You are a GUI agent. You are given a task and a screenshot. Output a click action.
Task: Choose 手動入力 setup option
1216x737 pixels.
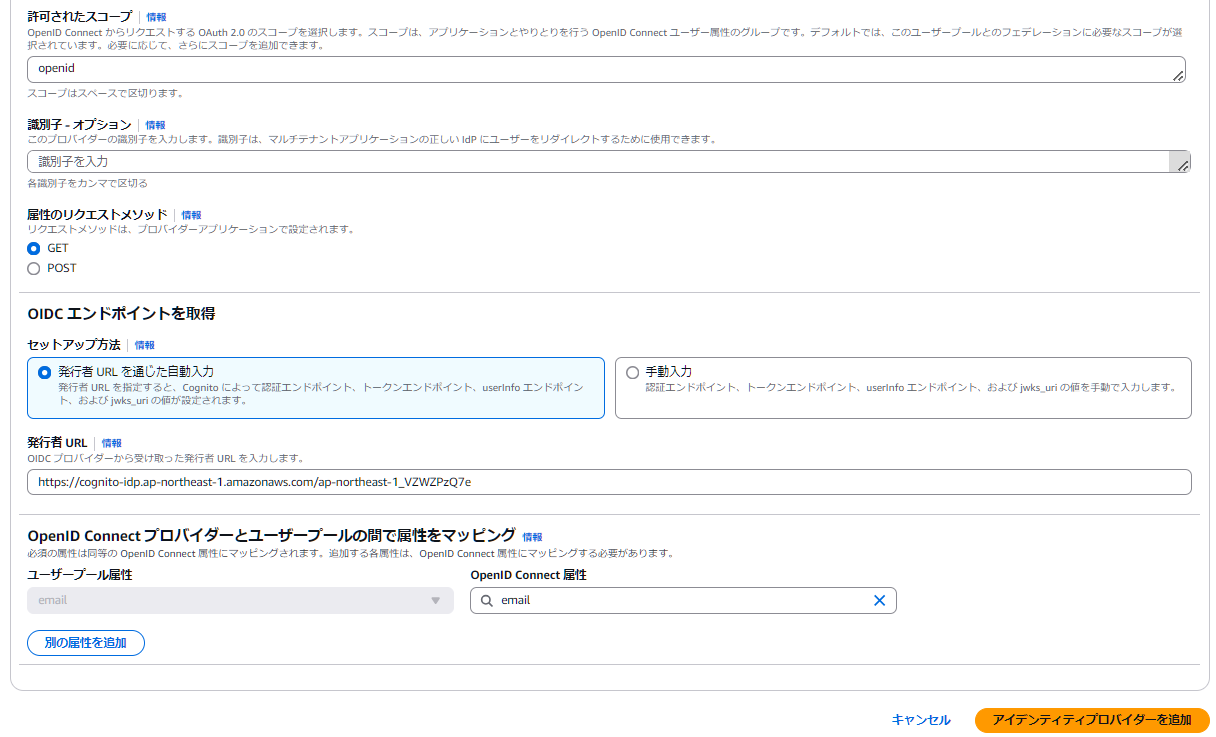pyautogui.click(x=903, y=388)
